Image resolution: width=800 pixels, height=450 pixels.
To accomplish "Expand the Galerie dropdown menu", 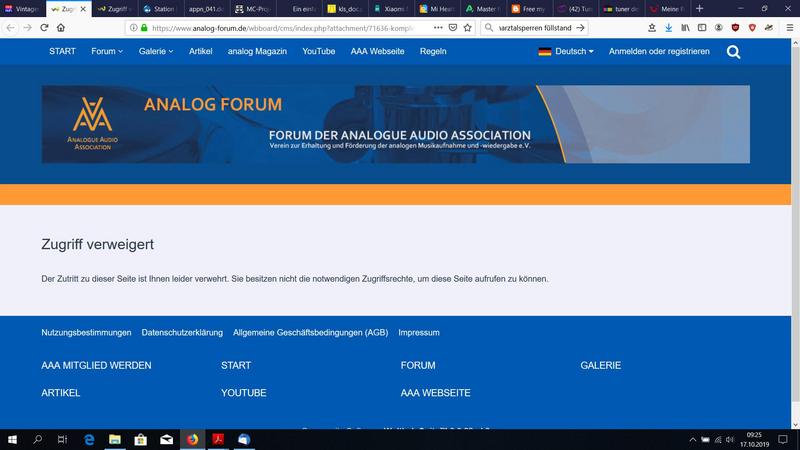I will click(x=156, y=51).
